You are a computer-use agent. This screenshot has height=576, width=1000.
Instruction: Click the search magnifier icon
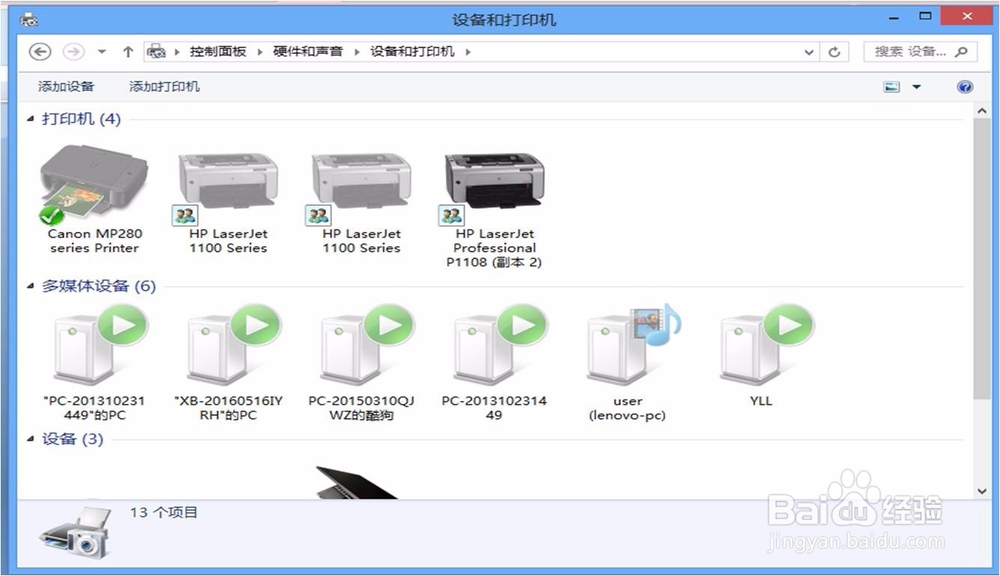[961, 52]
